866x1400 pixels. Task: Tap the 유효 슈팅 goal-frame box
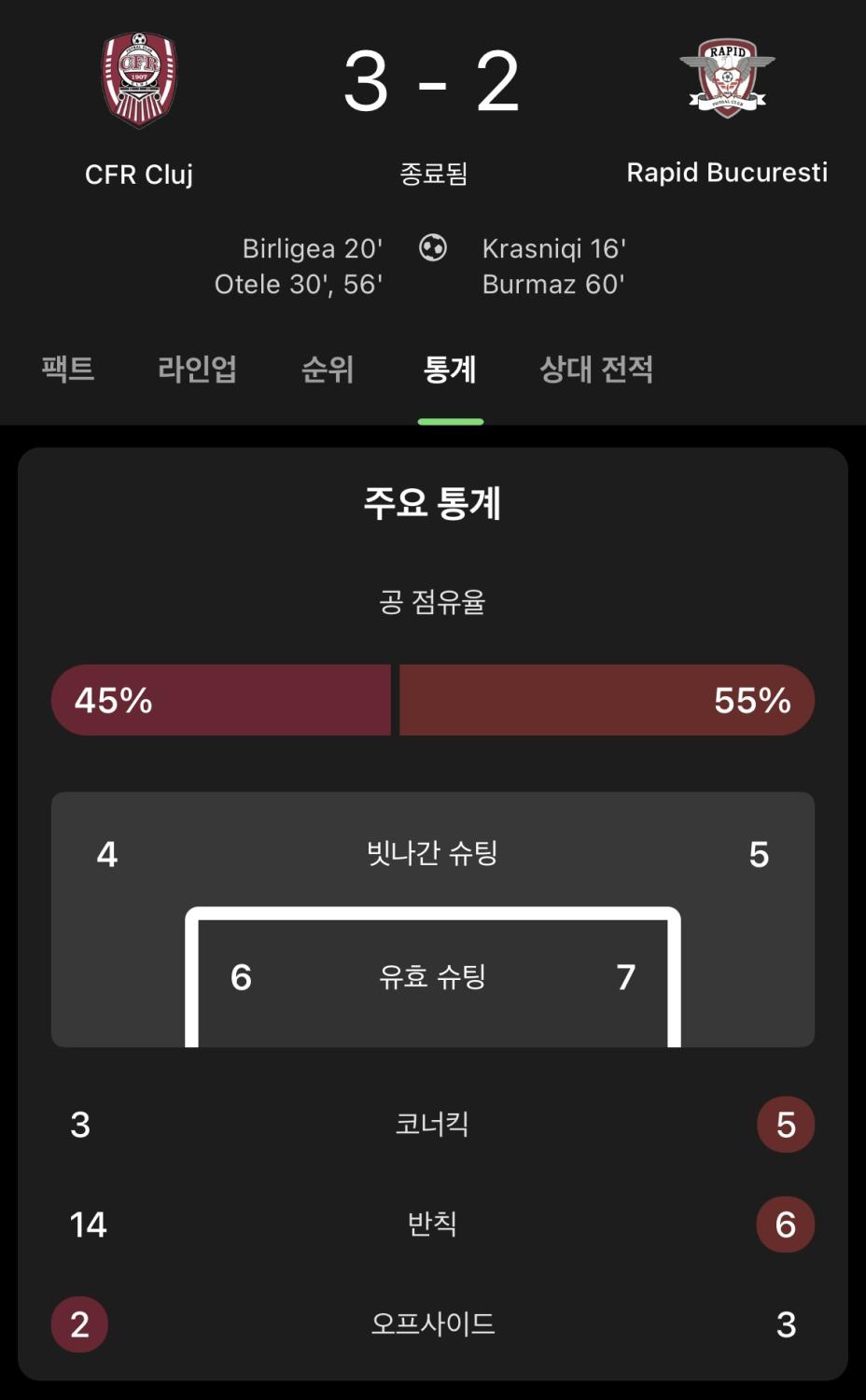433,977
